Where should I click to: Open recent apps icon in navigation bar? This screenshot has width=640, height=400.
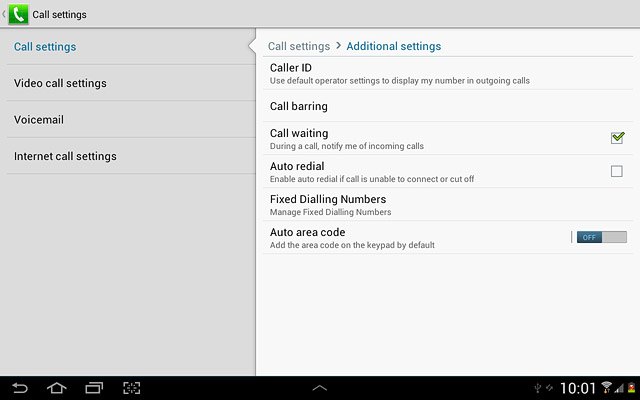(x=94, y=388)
